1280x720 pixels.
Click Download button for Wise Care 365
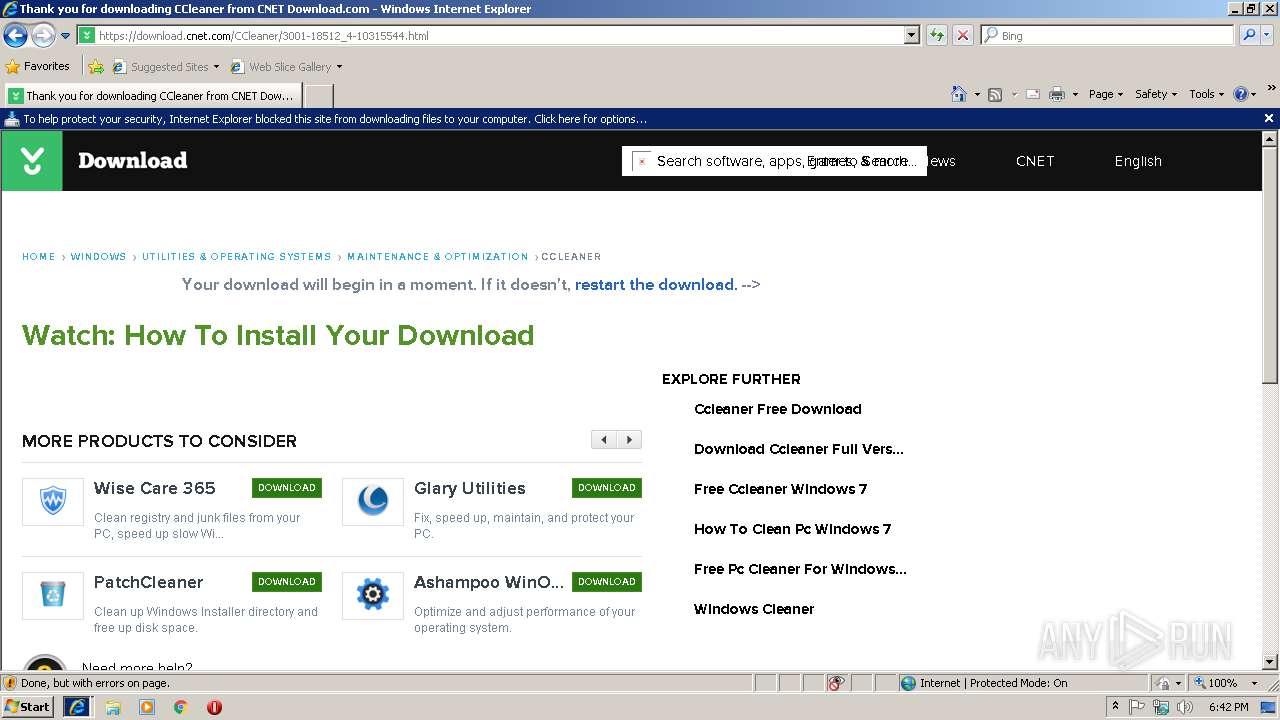coord(287,488)
